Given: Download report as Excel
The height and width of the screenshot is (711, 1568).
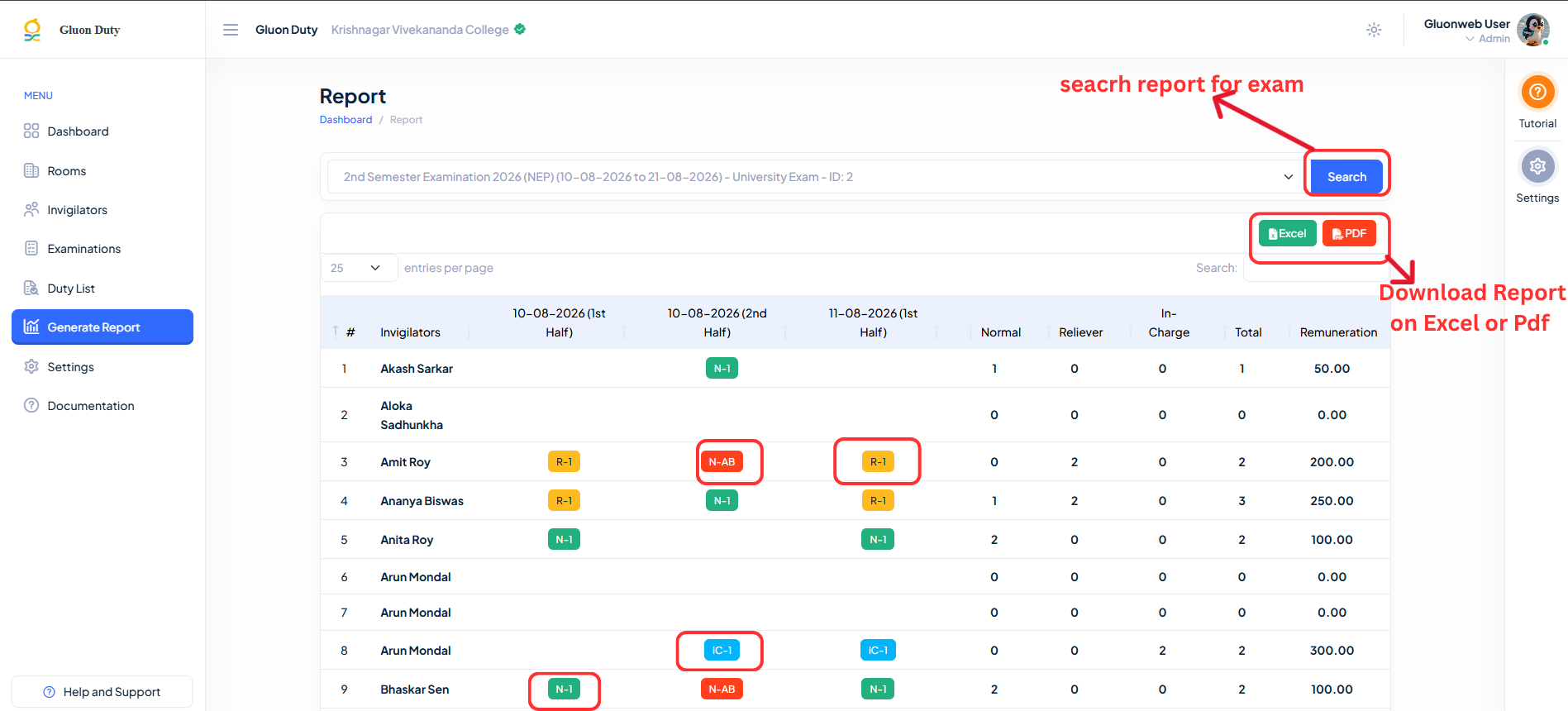Looking at the screenshot, I should (1287, 234).
